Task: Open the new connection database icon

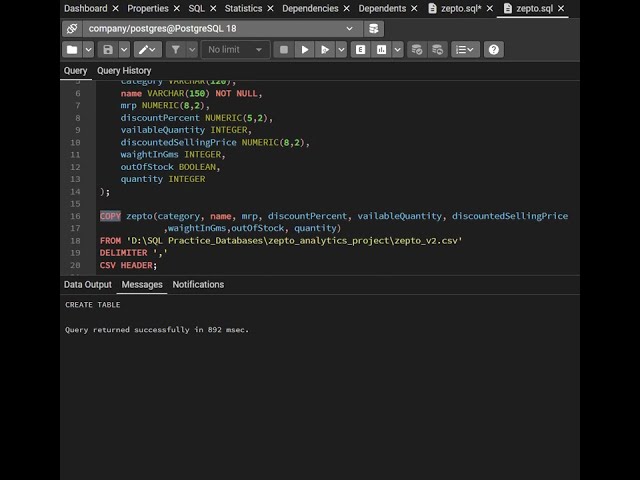Action: (373, 29)
